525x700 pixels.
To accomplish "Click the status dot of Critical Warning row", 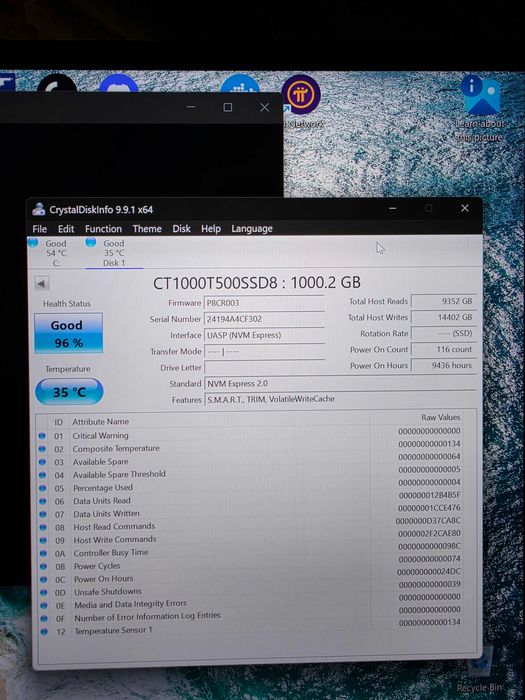I will coord(42,436).
